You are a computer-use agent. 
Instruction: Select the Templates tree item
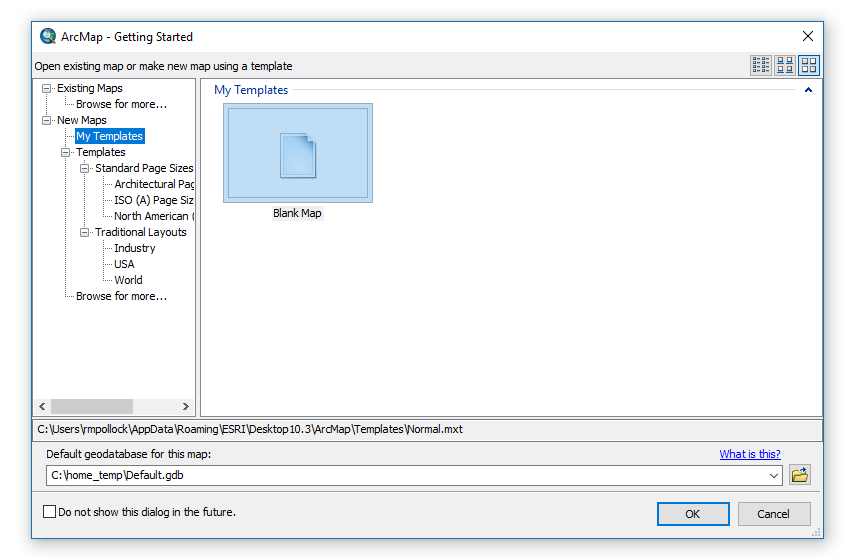pos(101,152)
